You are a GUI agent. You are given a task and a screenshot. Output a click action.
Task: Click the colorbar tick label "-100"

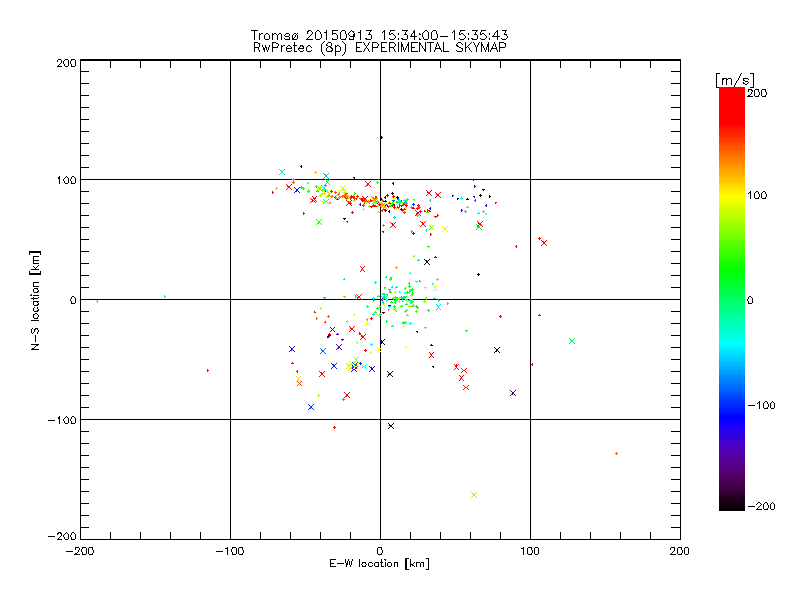[x=762, y=405]
